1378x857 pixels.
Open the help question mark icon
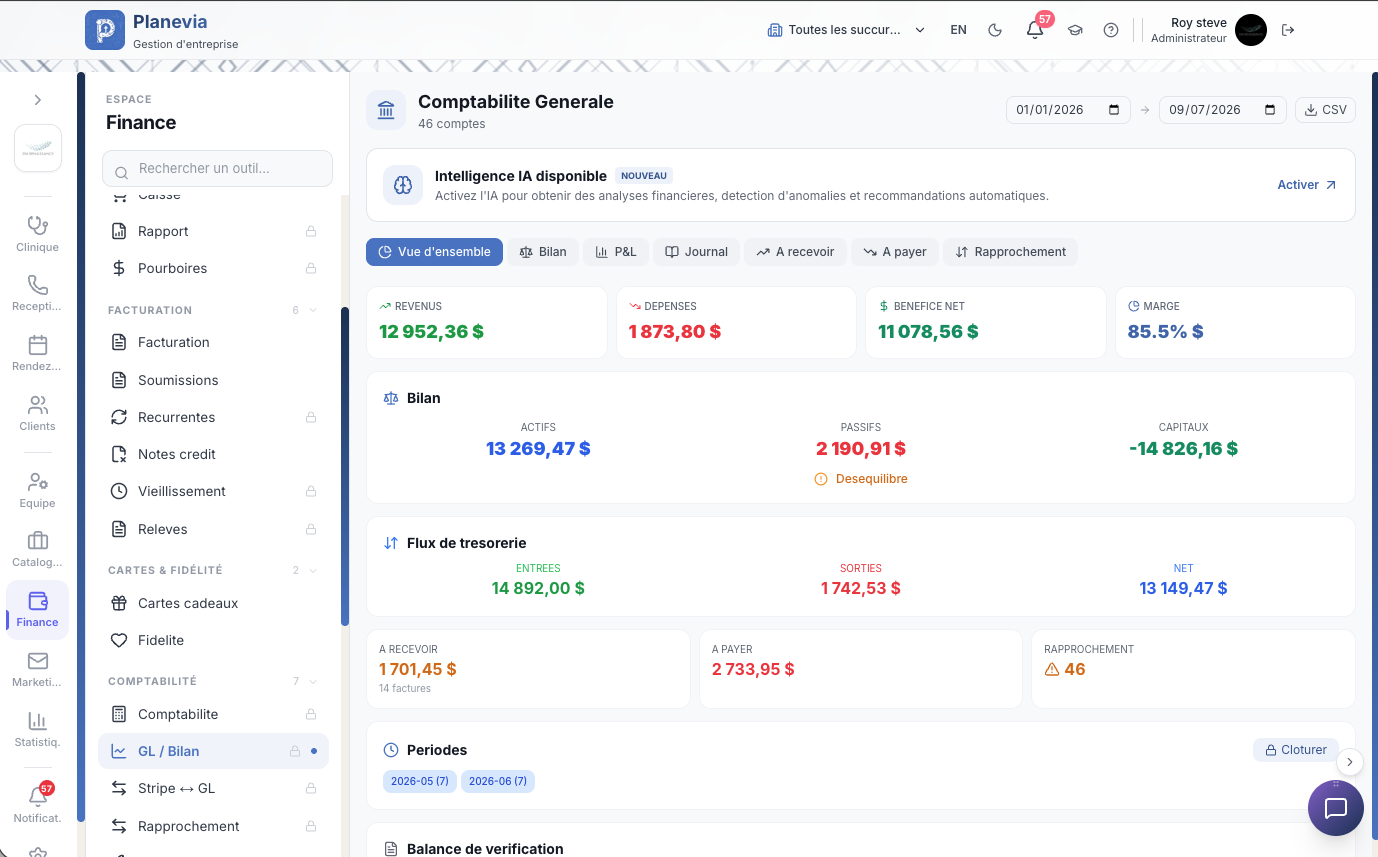click(x=1111, y=30)
